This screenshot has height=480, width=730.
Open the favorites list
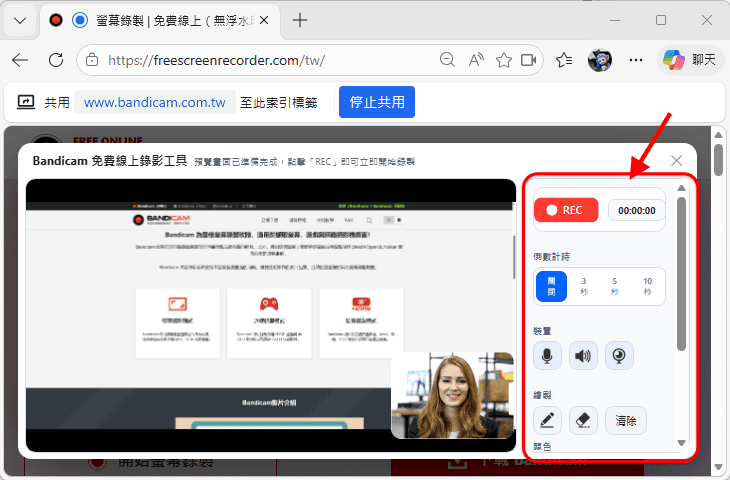[x=564, y=60]
